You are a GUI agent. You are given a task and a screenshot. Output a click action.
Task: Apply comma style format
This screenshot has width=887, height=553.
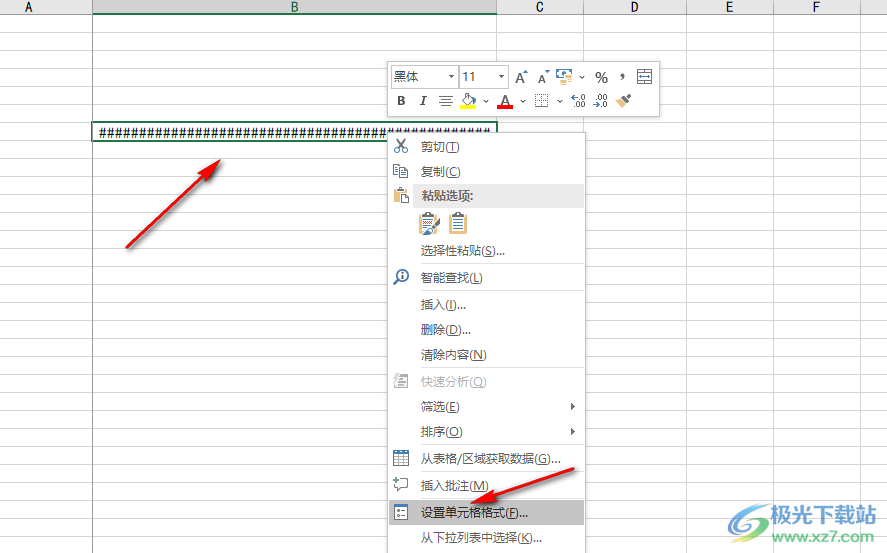622,77
